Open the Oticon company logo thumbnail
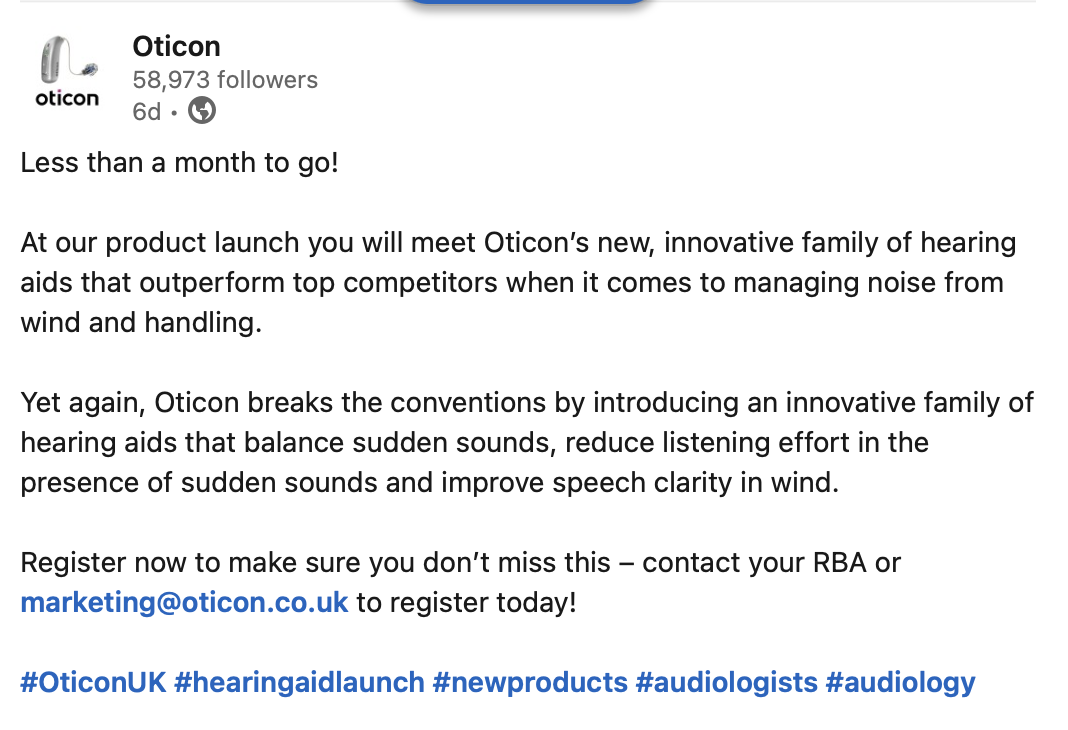The height and width of the screenshot is (730, 1068). tap(67, 72)
